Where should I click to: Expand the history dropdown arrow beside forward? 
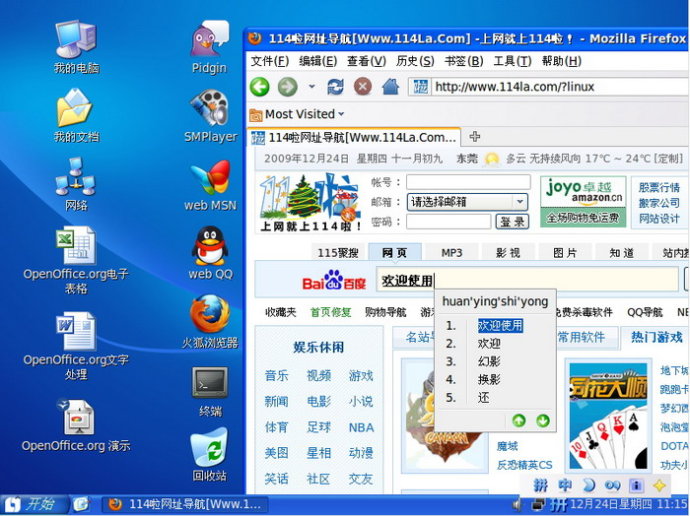tap(312, 87)
